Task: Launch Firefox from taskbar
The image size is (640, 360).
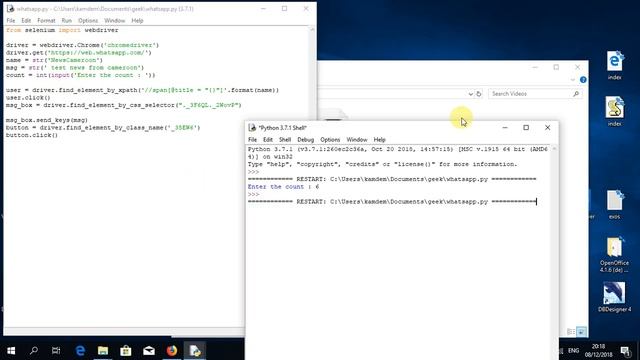Action: [x=172, y=350]
